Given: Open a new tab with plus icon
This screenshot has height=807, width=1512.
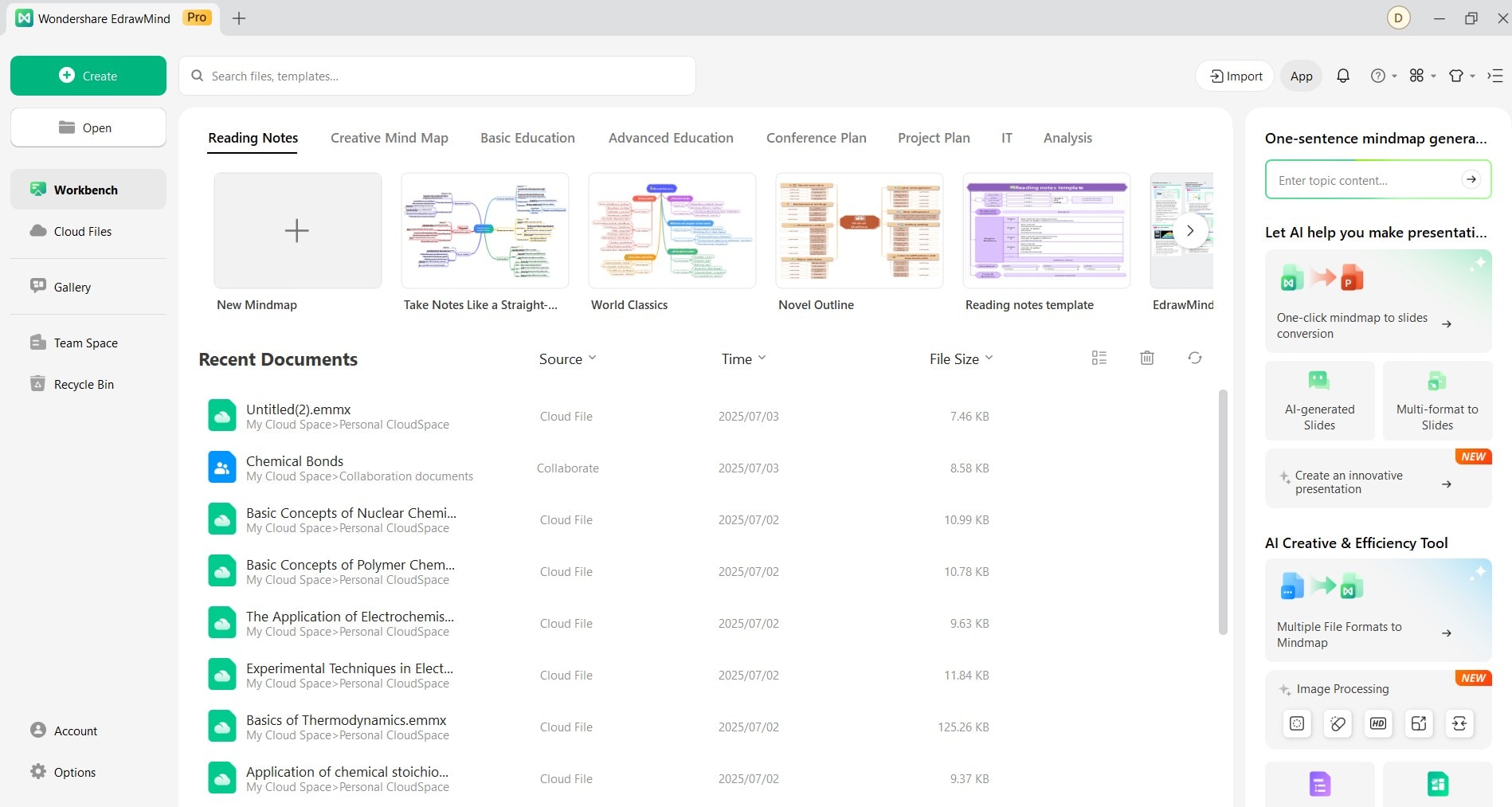Looking at the screenshot, I should [239, 18].
